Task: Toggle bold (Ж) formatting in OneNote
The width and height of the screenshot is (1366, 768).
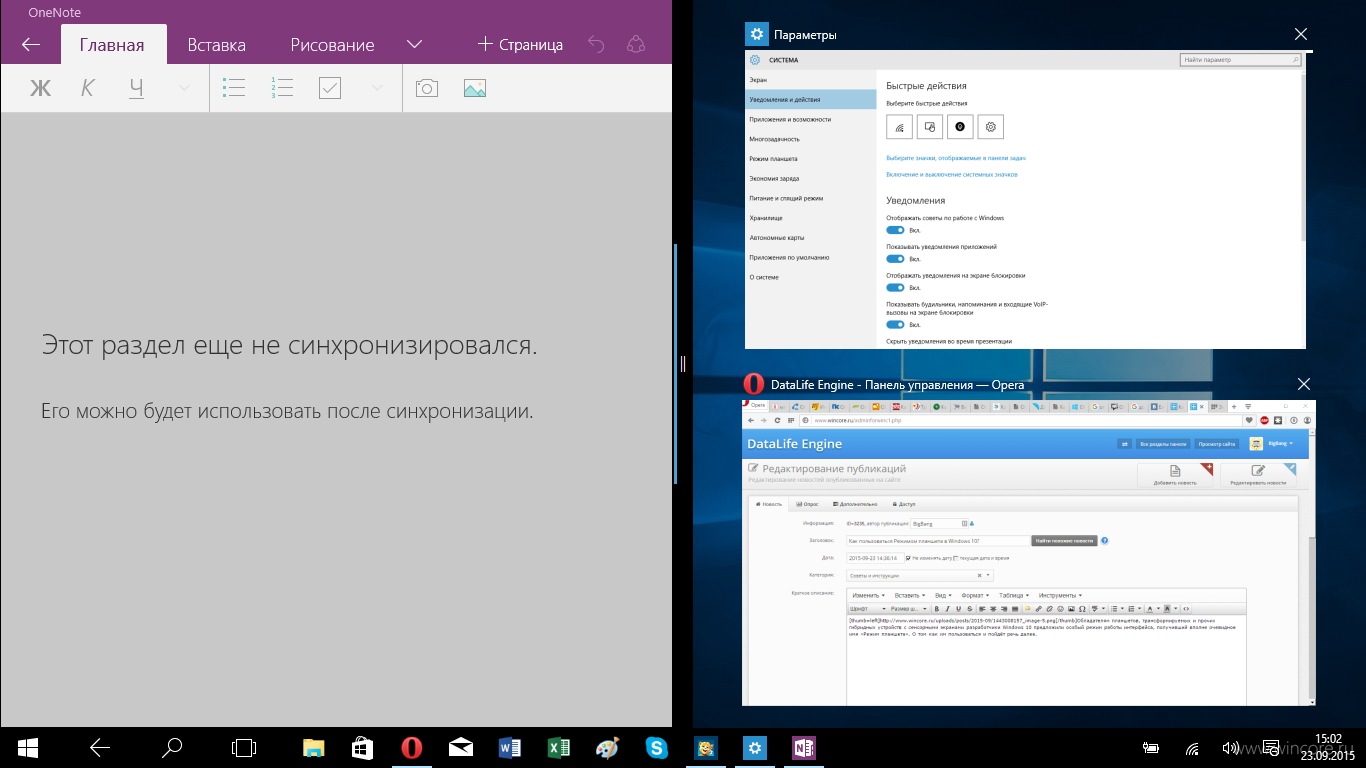Action: click(x=40, y=88)
